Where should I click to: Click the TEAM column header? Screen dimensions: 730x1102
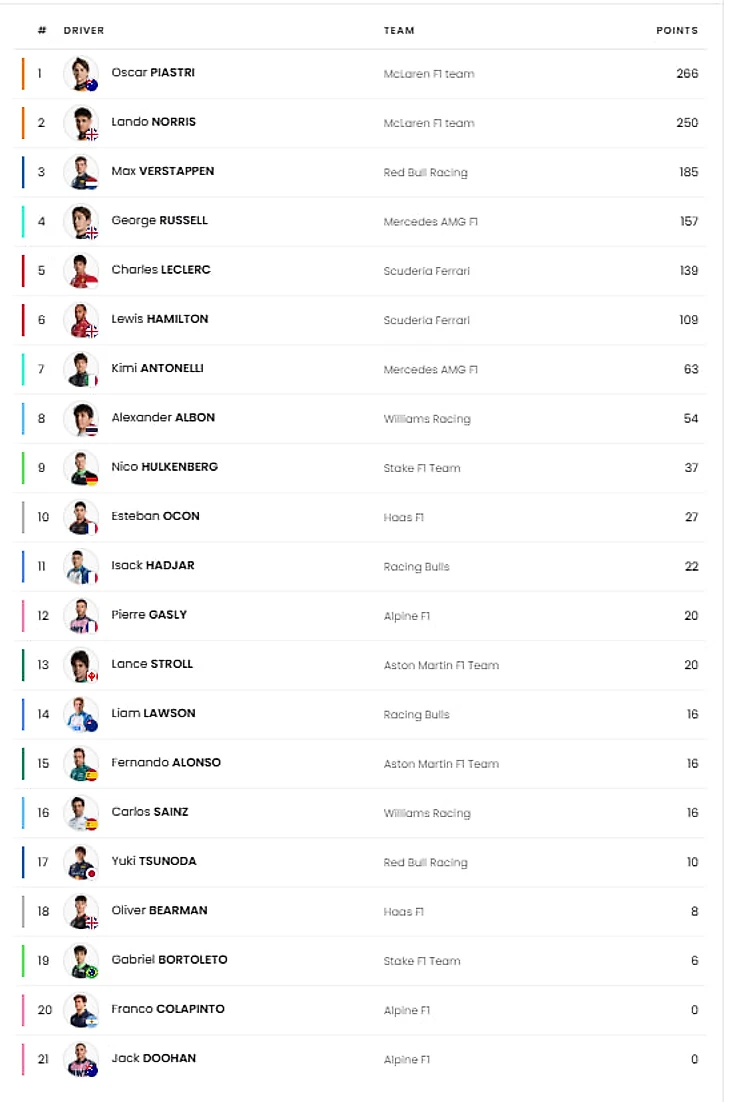click(x=399, y=30)
